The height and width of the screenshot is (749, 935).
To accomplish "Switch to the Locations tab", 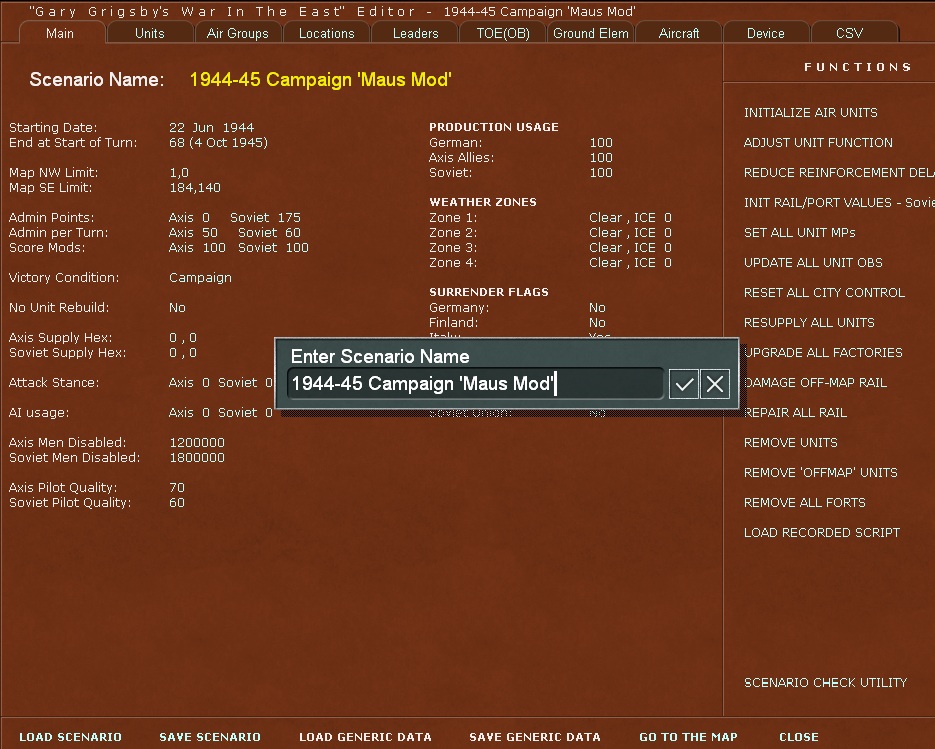I will (326, 33).
